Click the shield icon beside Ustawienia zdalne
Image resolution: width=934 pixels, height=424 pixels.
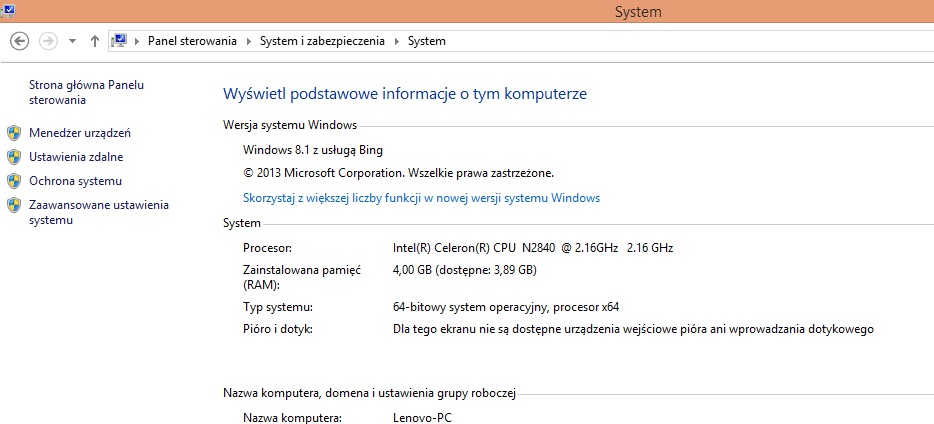coord(14,157)
